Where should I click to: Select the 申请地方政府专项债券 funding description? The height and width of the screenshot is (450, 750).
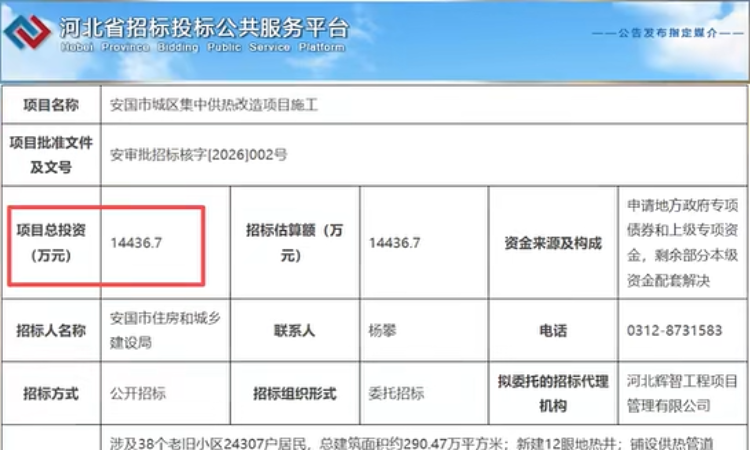pos(683,242)
